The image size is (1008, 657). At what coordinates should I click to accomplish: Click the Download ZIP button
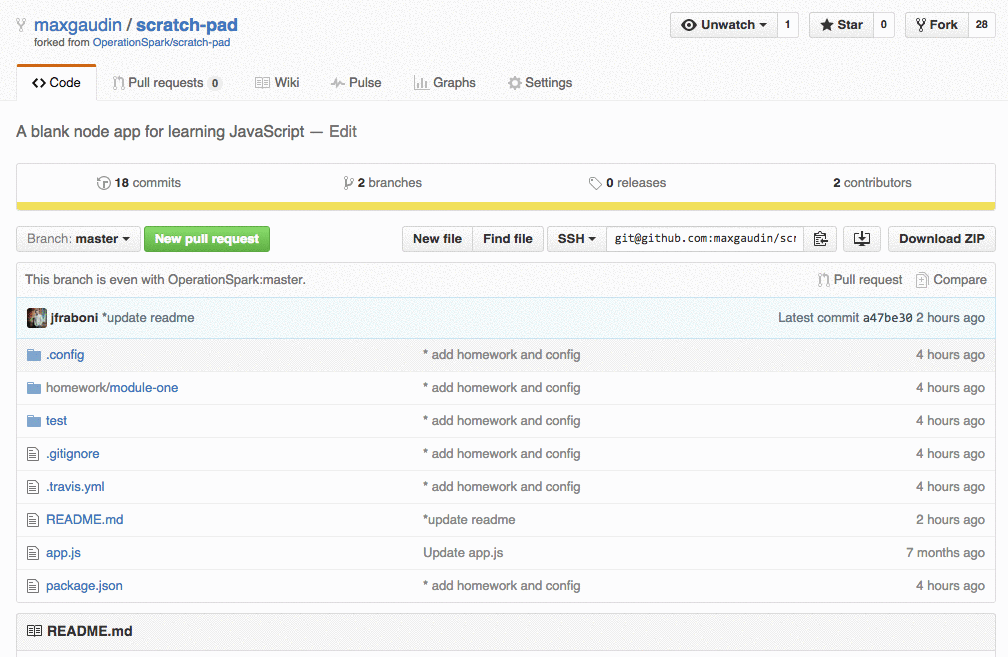point(942,238)
